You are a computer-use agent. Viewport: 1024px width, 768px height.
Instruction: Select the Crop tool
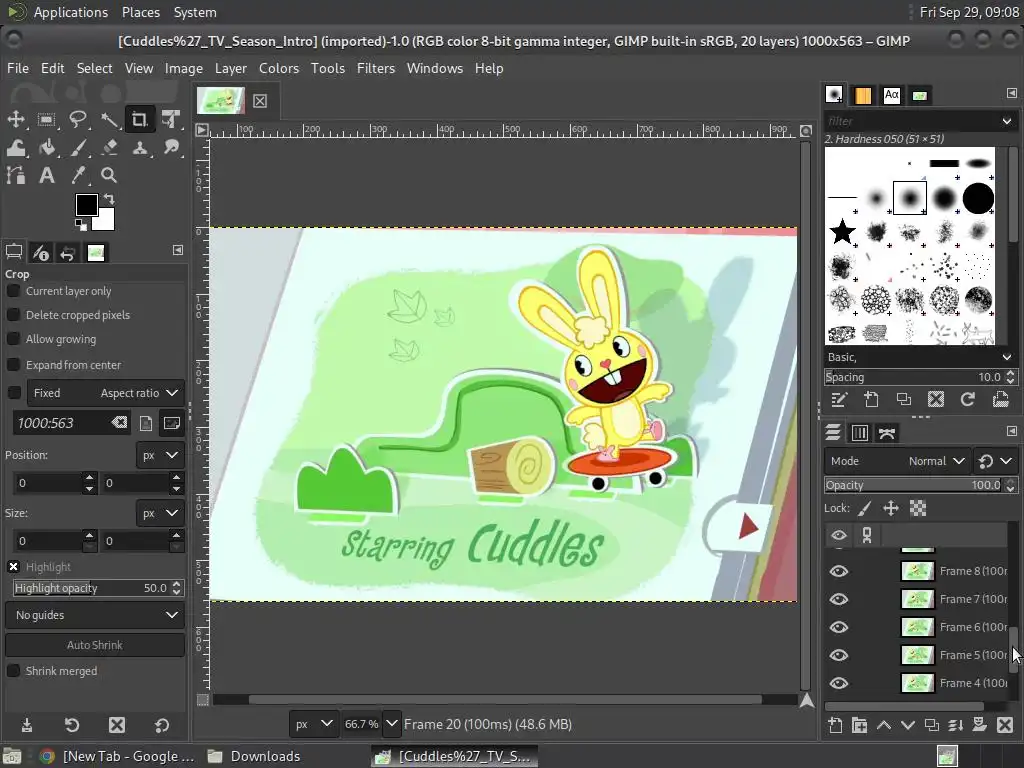(140, 119)
